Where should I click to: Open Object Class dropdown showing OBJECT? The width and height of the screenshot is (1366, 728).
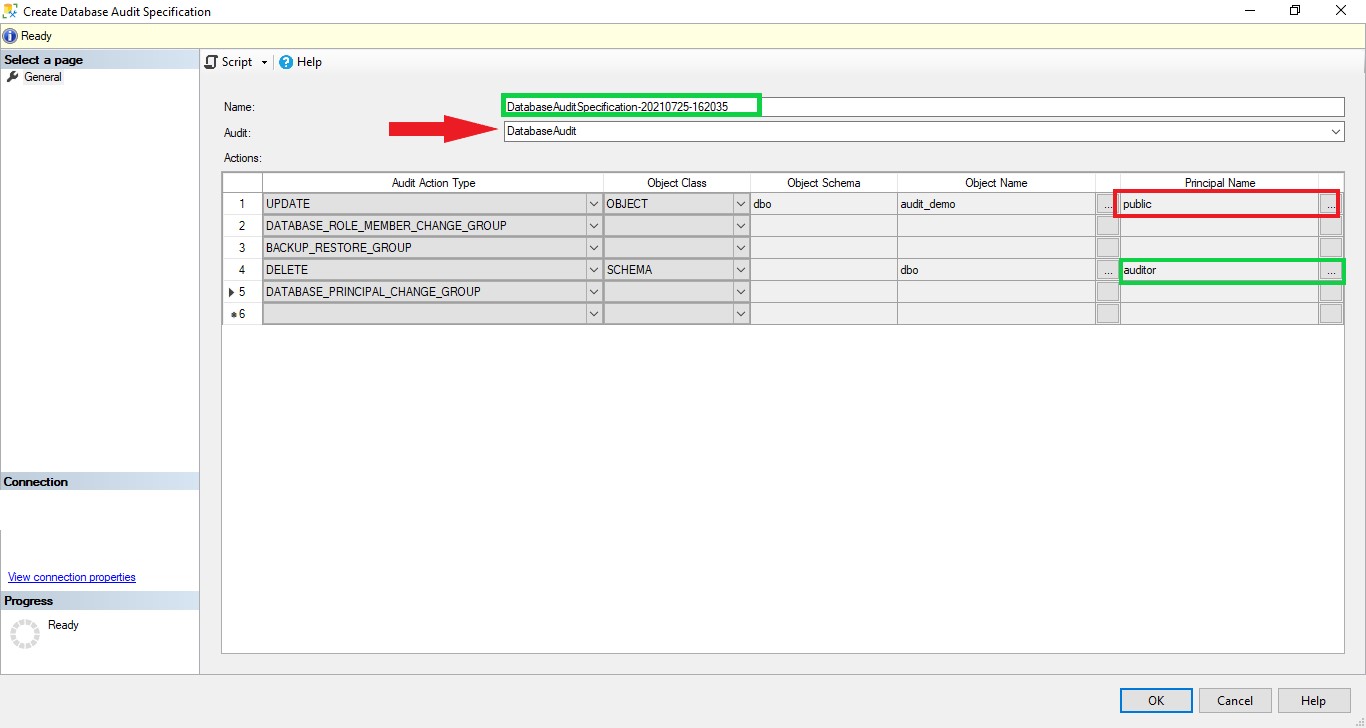[x=741, y=203]
